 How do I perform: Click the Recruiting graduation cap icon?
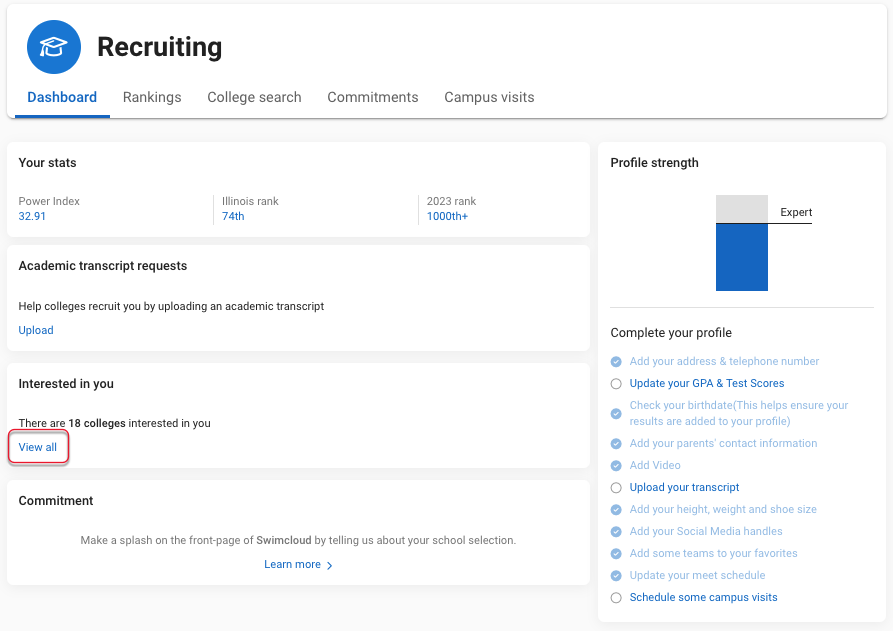54,47
